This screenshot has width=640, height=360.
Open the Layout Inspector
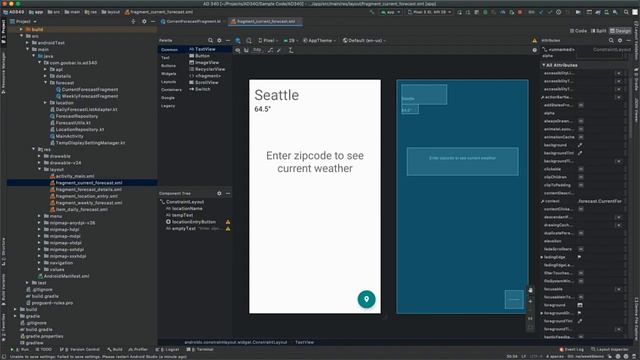coord(610,349)
